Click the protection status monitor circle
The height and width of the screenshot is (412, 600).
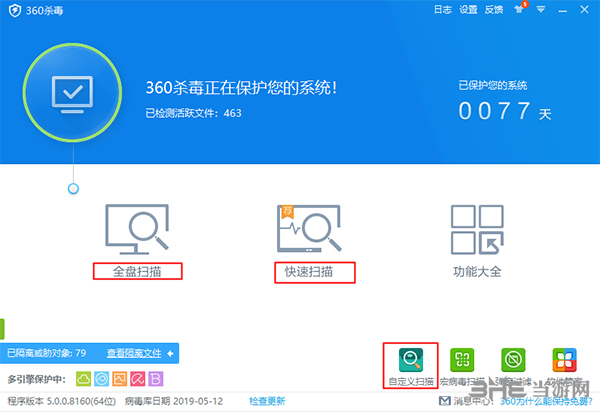coord(72,93)
